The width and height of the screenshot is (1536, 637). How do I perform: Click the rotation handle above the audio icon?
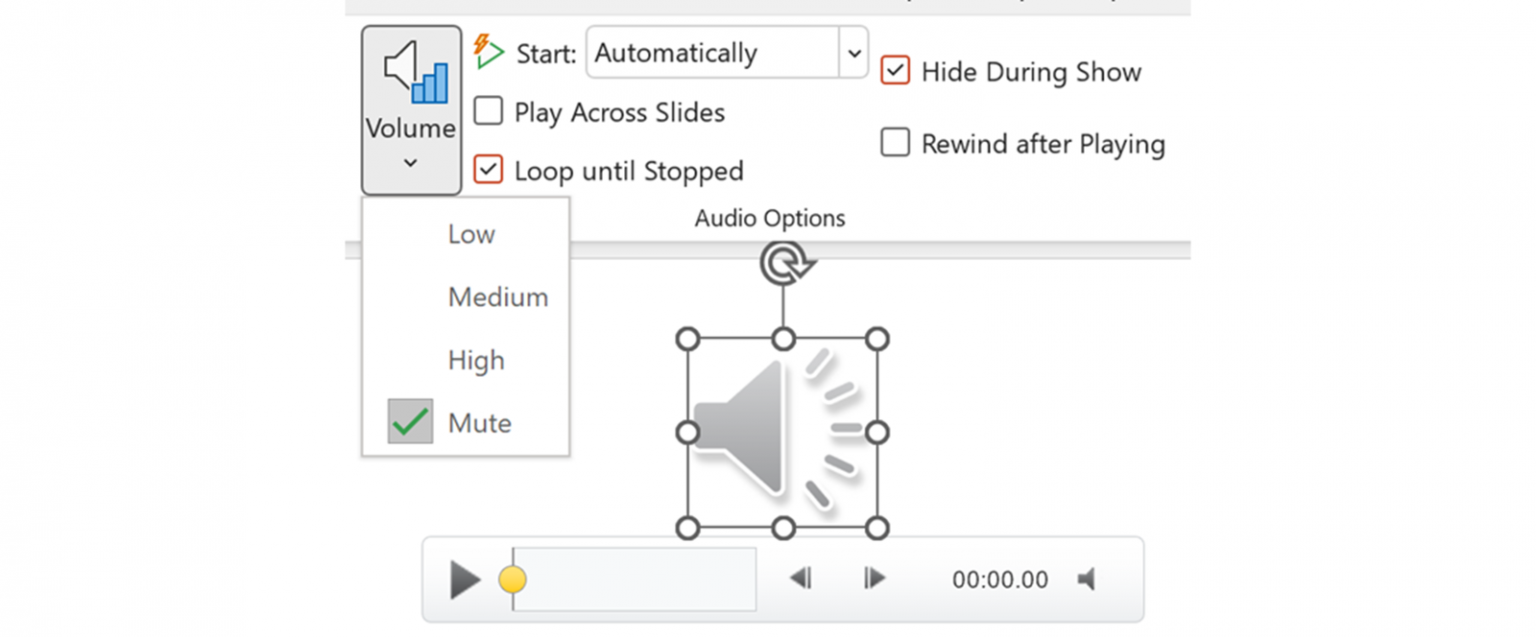(x=784, y=262)
